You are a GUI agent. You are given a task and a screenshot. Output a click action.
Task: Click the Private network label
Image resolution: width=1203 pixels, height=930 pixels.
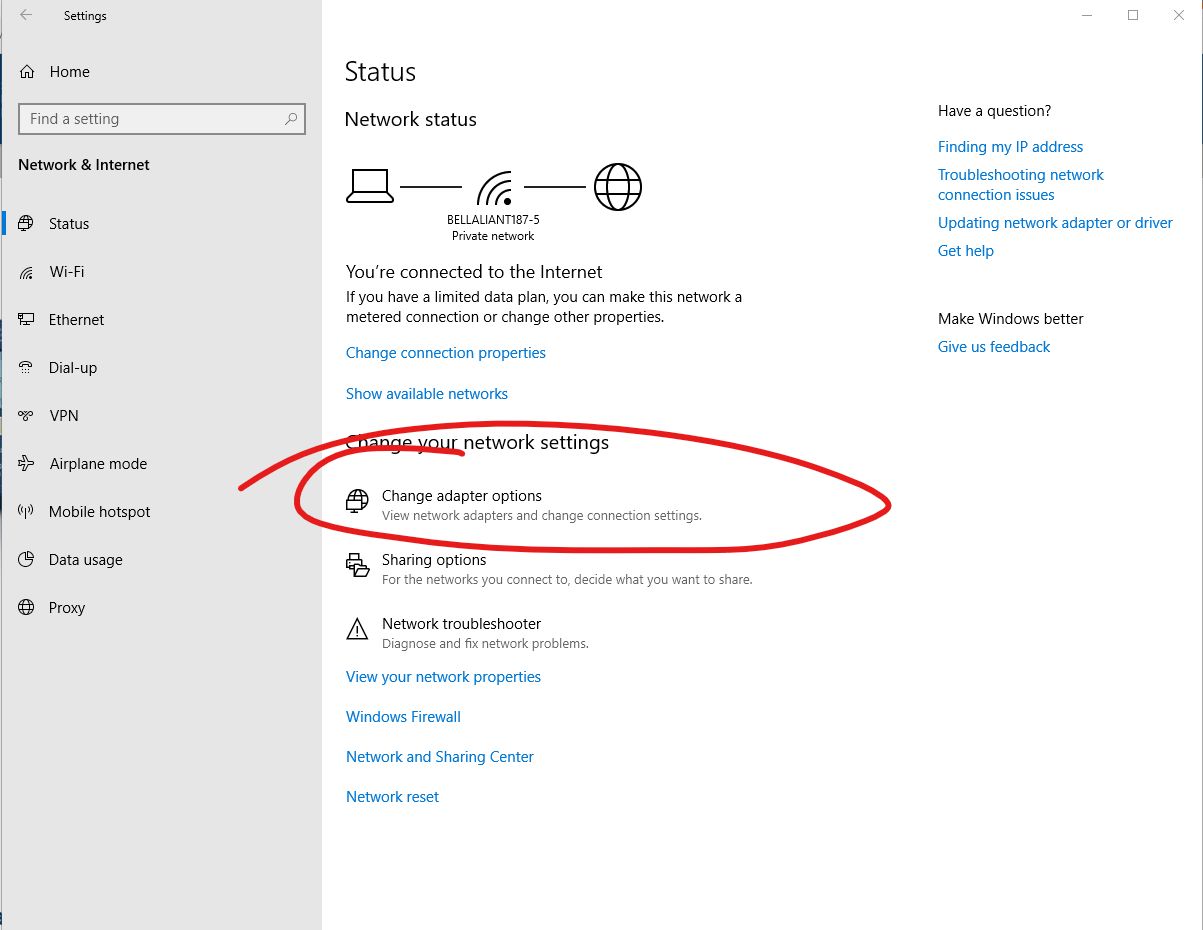point(493,236)
